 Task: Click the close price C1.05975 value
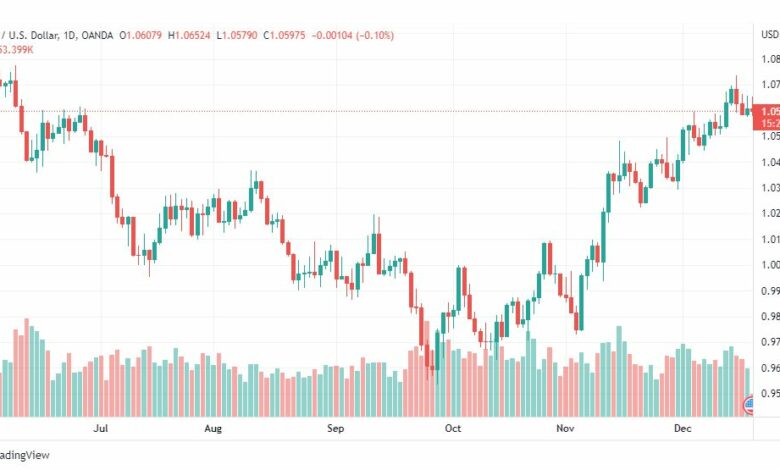click(x=284, y=35)
